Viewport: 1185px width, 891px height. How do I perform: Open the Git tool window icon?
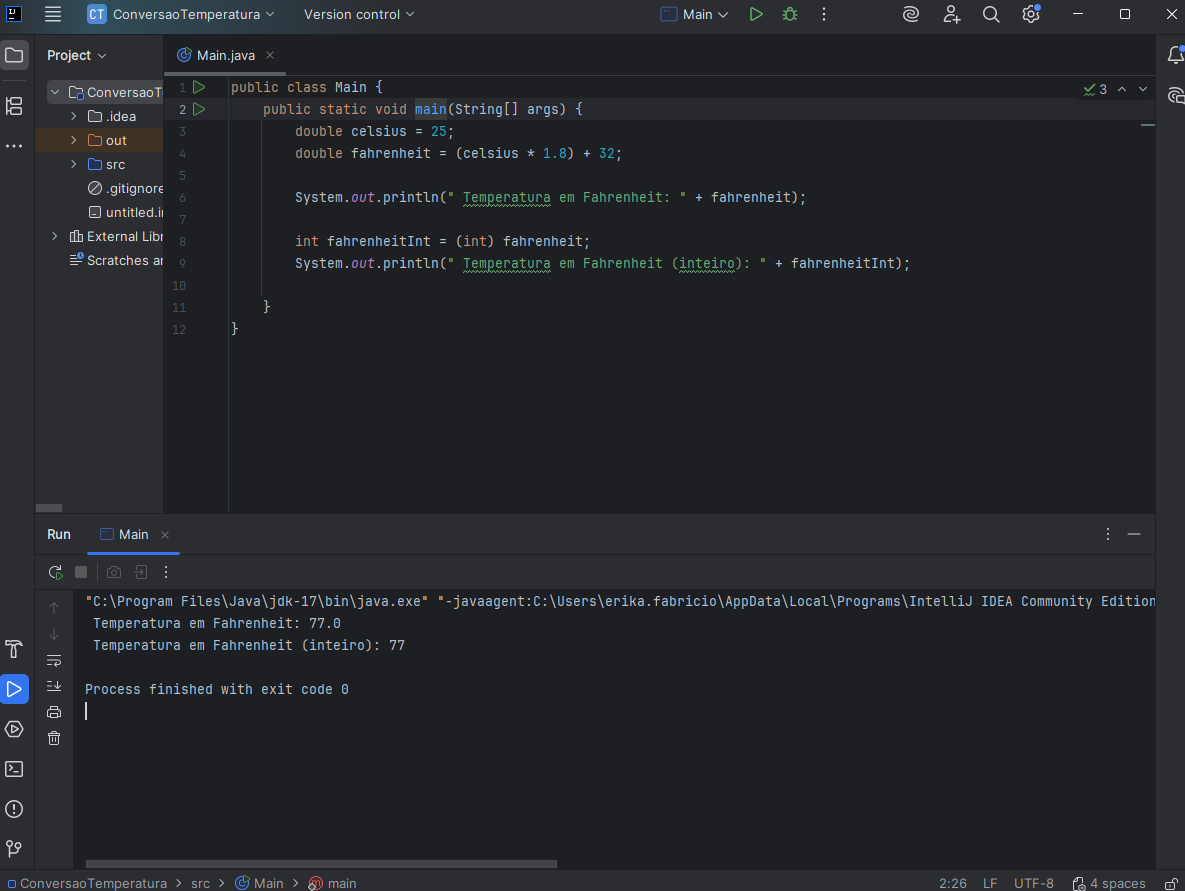[14, 849]
